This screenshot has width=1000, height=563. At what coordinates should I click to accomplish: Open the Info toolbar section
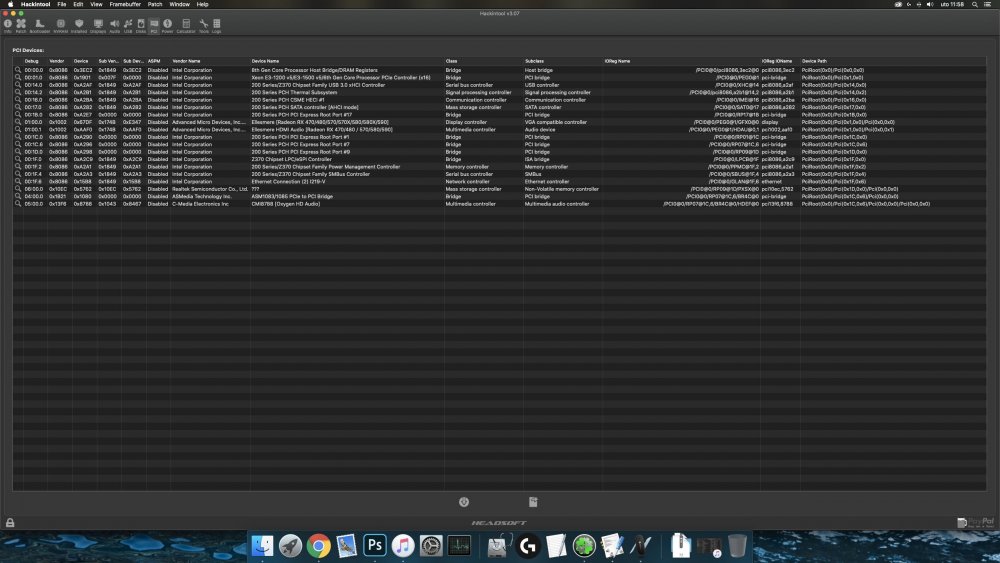[8, 26]
